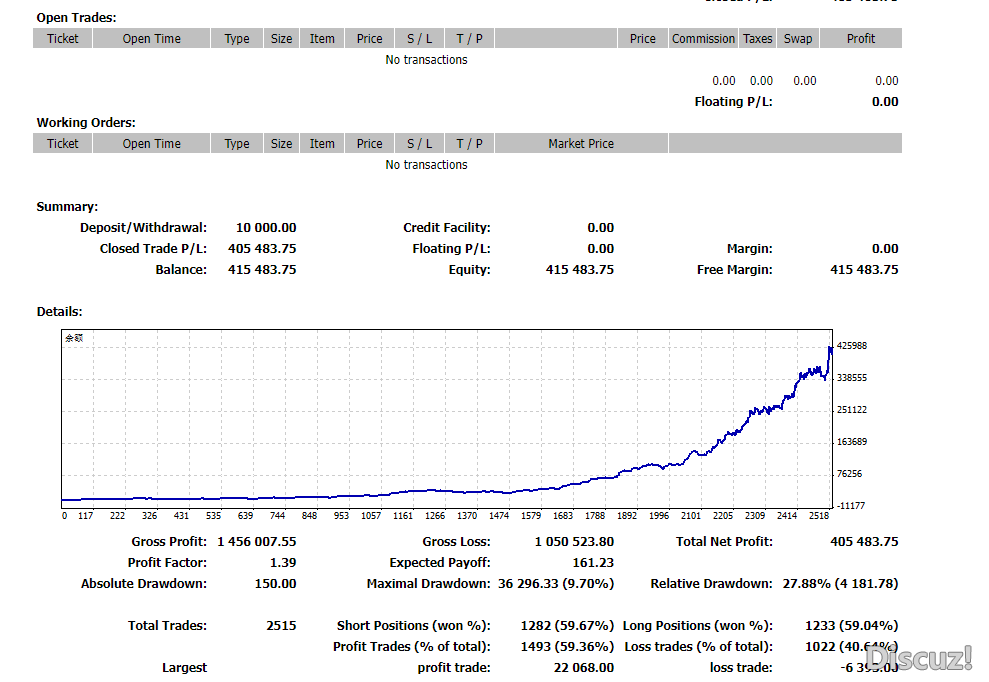
Task: Click the 1057 x-axis tick label
Action: point(371,515)
